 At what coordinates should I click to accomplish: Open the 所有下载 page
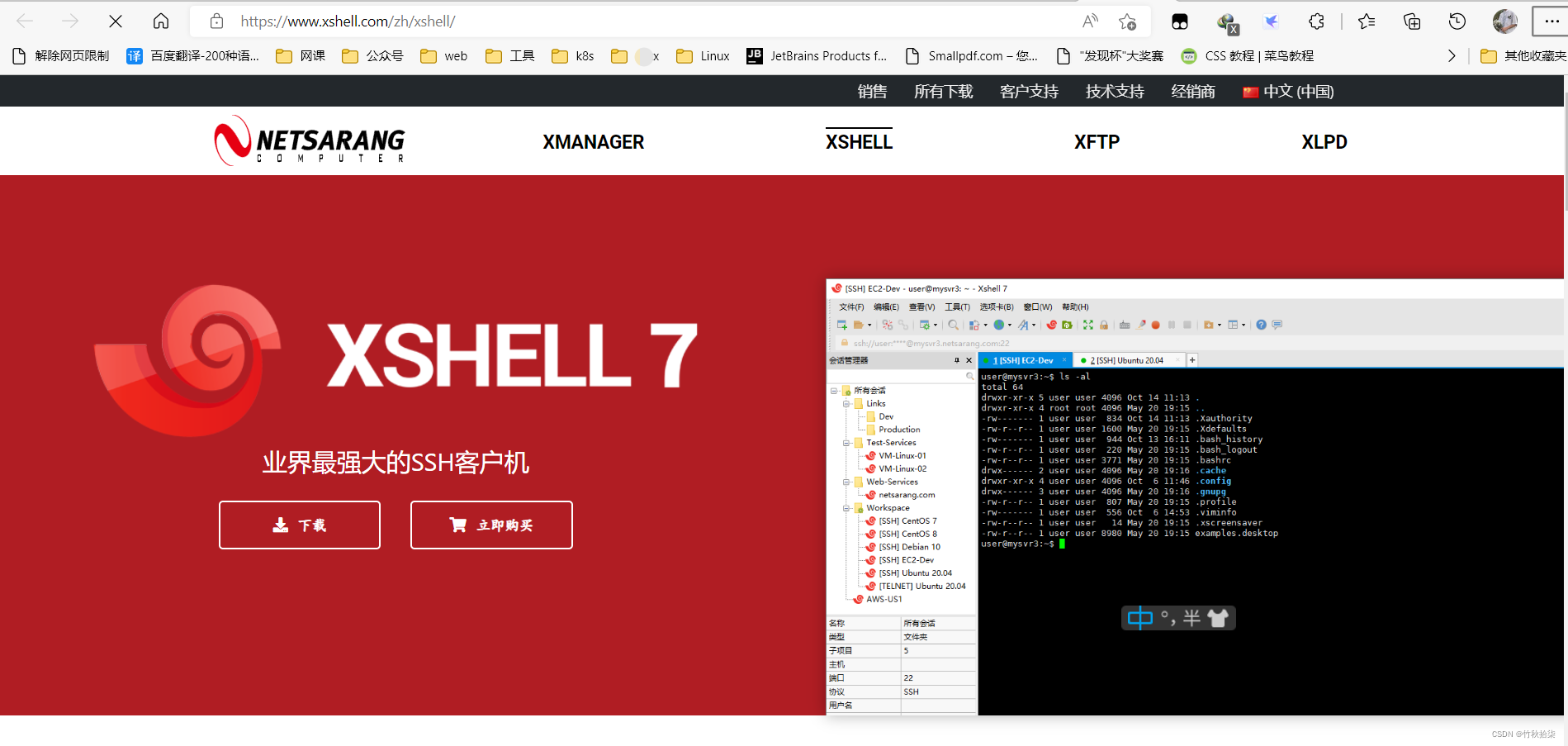click(x=944, y=92)
